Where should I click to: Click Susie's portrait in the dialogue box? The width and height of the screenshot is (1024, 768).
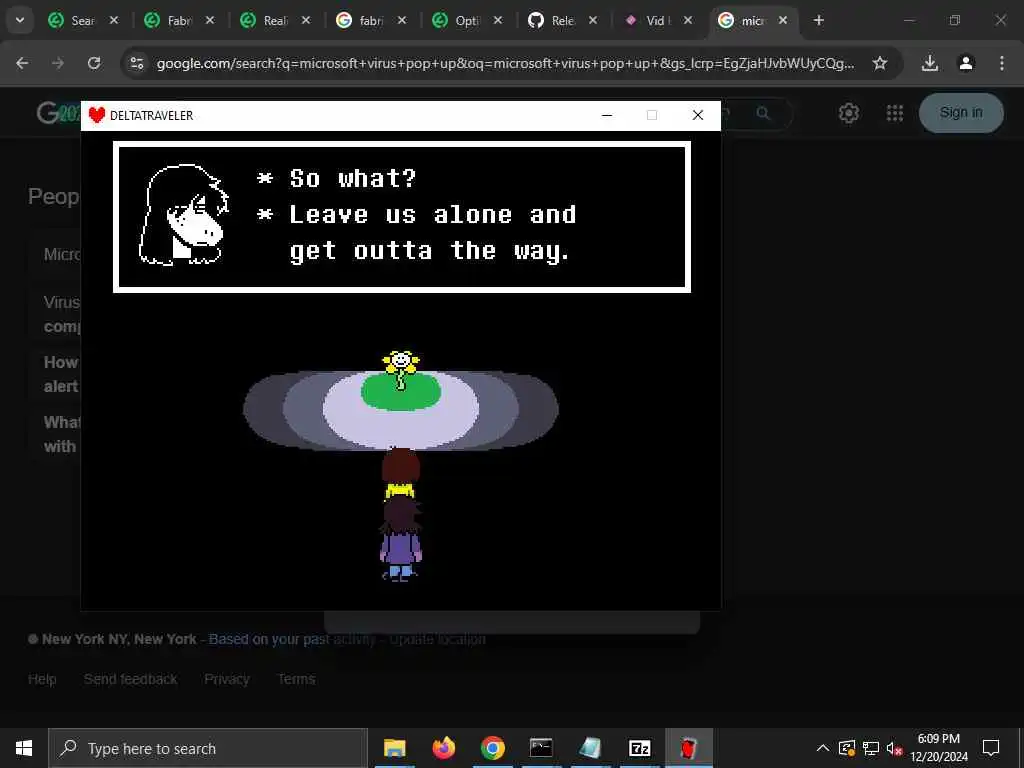(x=184, y=214)
